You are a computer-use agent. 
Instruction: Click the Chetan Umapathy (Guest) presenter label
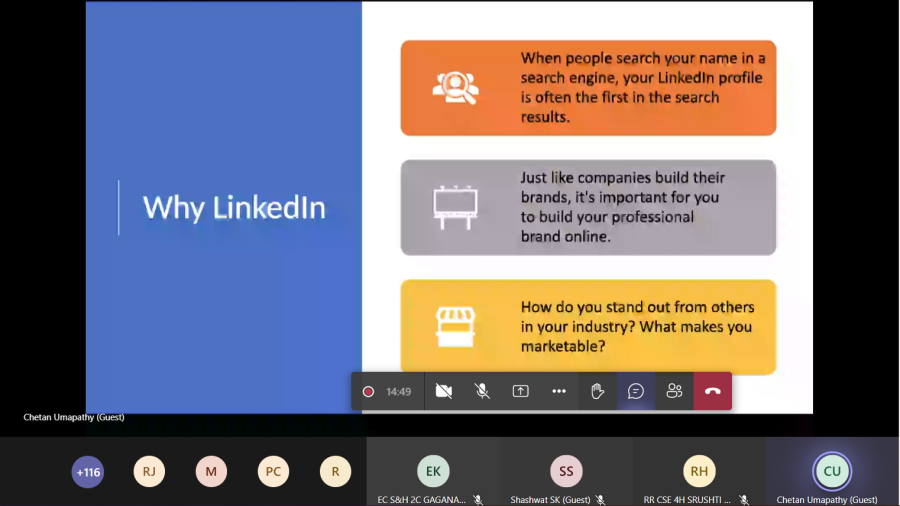[x=74, y=417]
